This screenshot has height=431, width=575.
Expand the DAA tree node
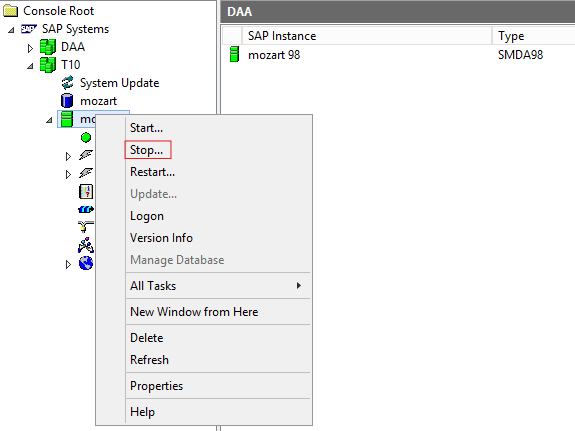[x=30, y=48]
